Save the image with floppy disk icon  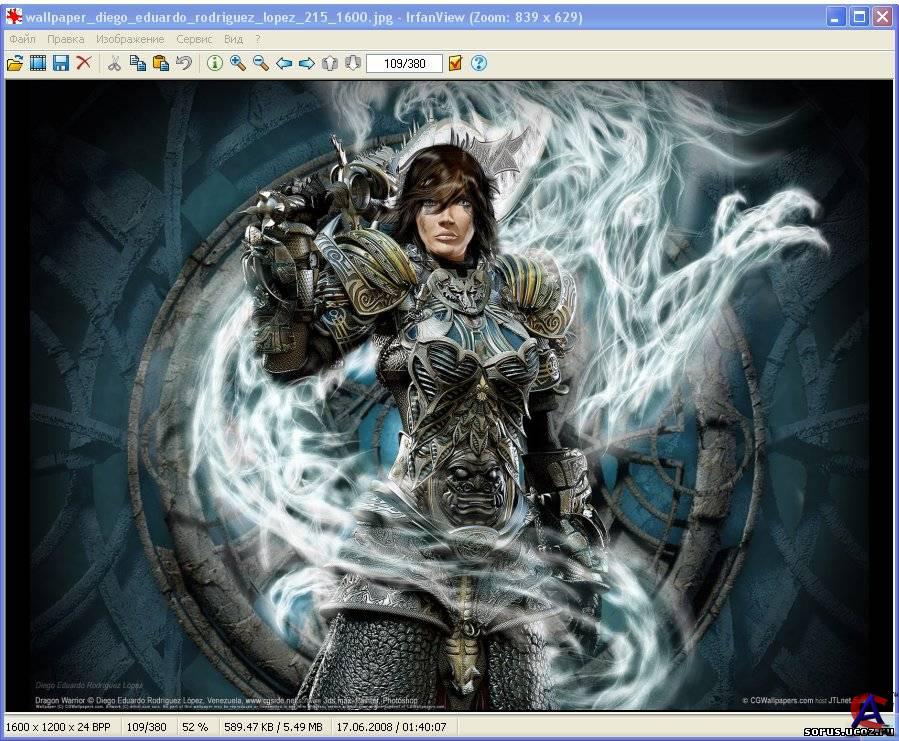pyautogui.click(x=61, y=63)
